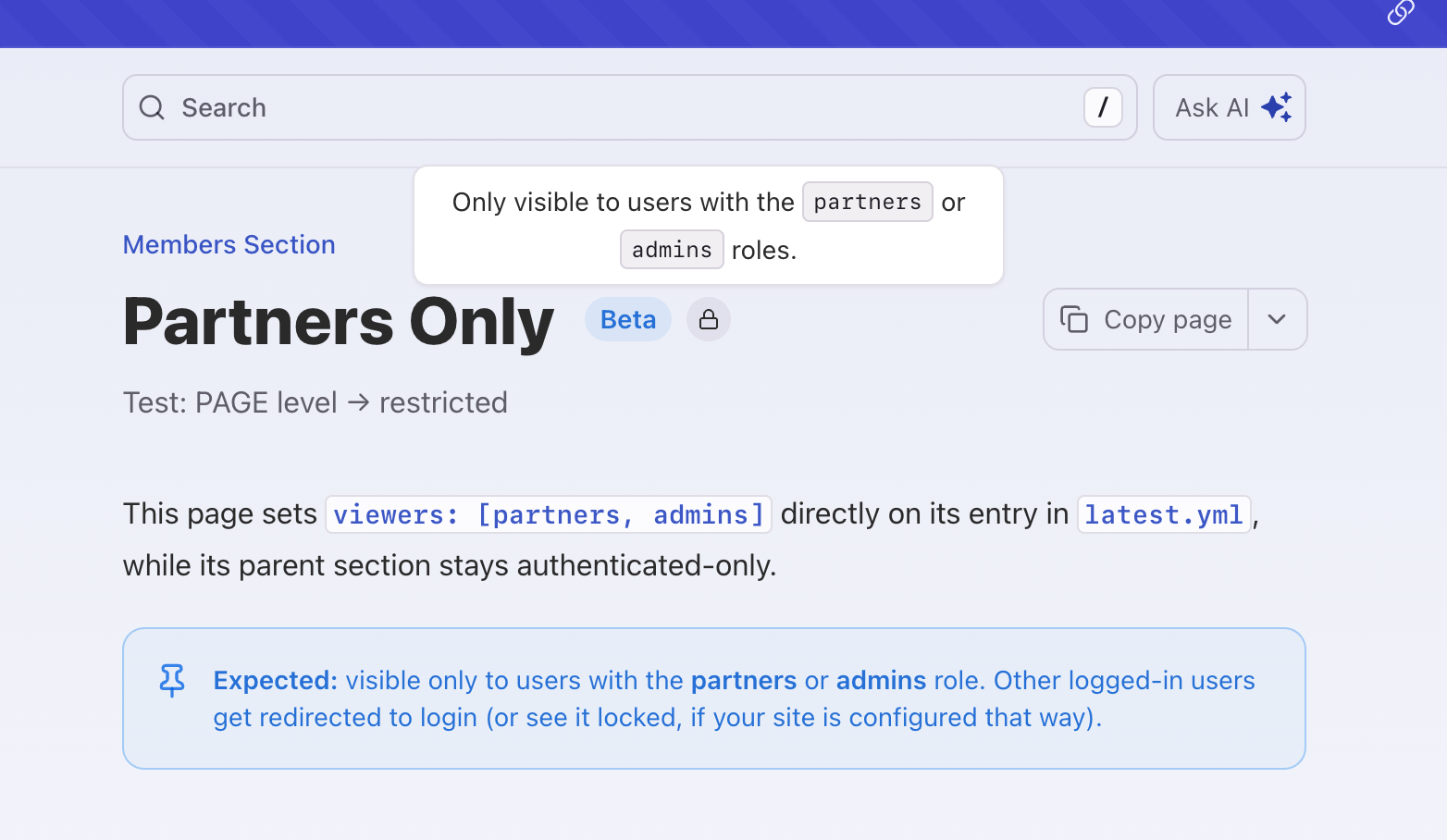The image size is (1447, 840).
Task: Click the Partners Only page heading
Action: coord(339,322)
